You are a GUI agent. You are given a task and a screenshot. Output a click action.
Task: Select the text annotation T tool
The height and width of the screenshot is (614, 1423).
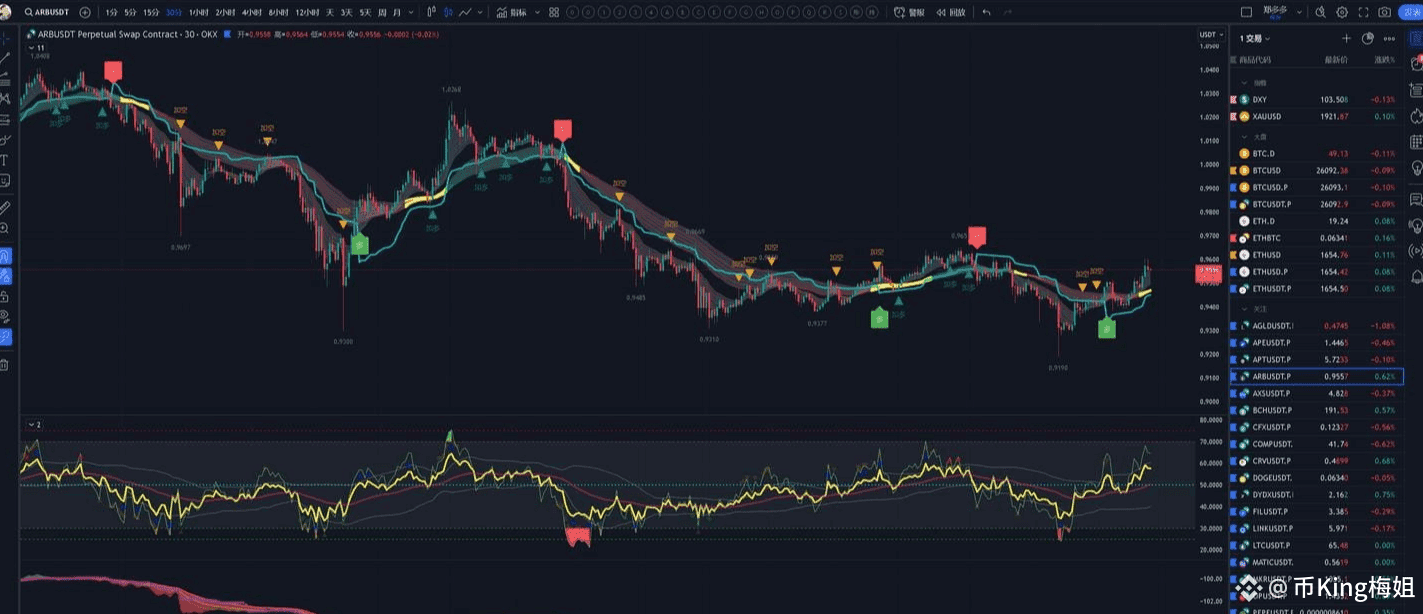(5, 160)
